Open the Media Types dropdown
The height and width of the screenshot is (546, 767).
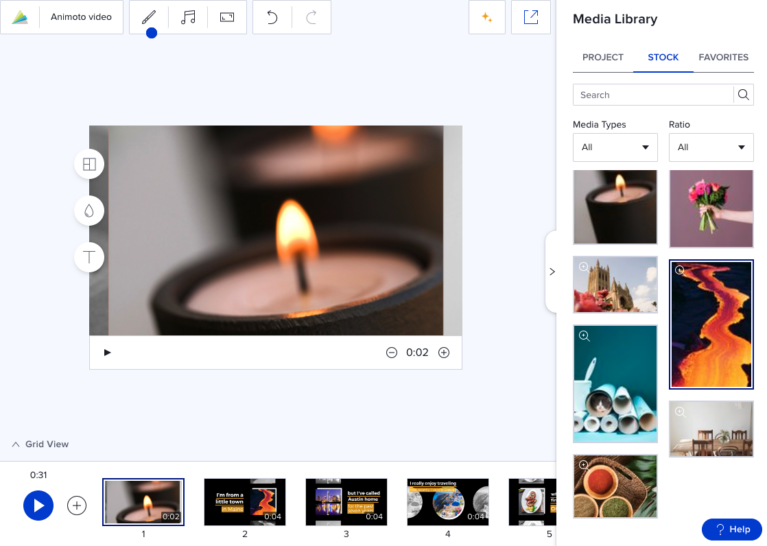(615, 147)
